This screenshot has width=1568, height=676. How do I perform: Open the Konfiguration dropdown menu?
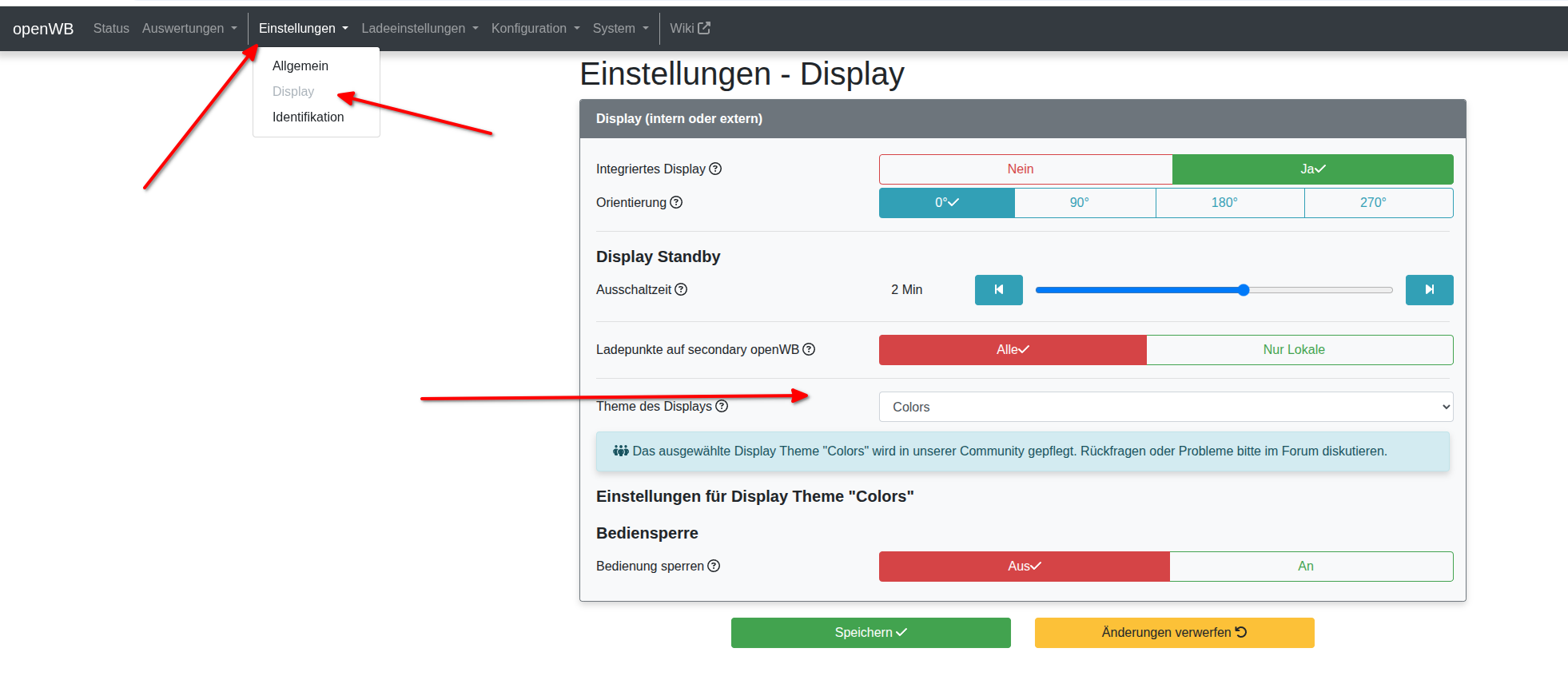[x=535, y=28]
